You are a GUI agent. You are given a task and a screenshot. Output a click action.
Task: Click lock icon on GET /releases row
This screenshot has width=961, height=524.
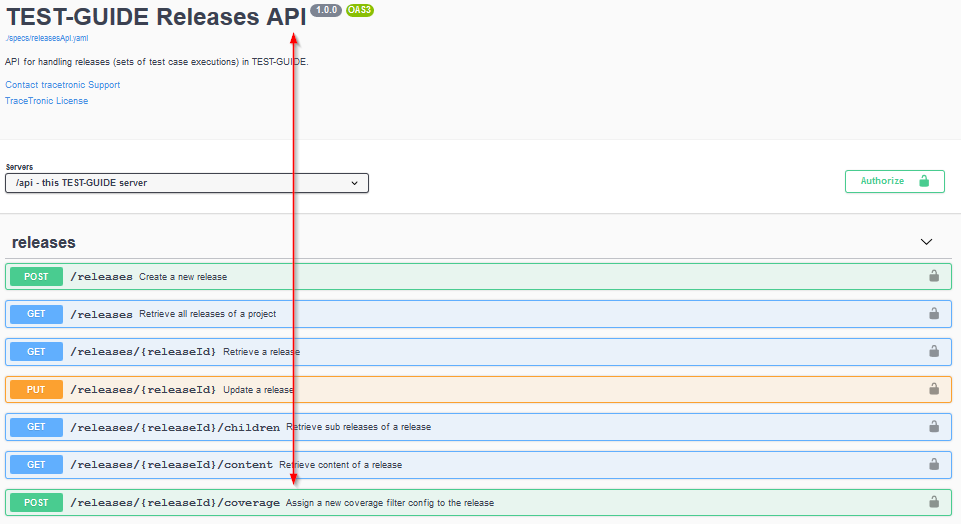pyautogui.click(x=933, y=313)
